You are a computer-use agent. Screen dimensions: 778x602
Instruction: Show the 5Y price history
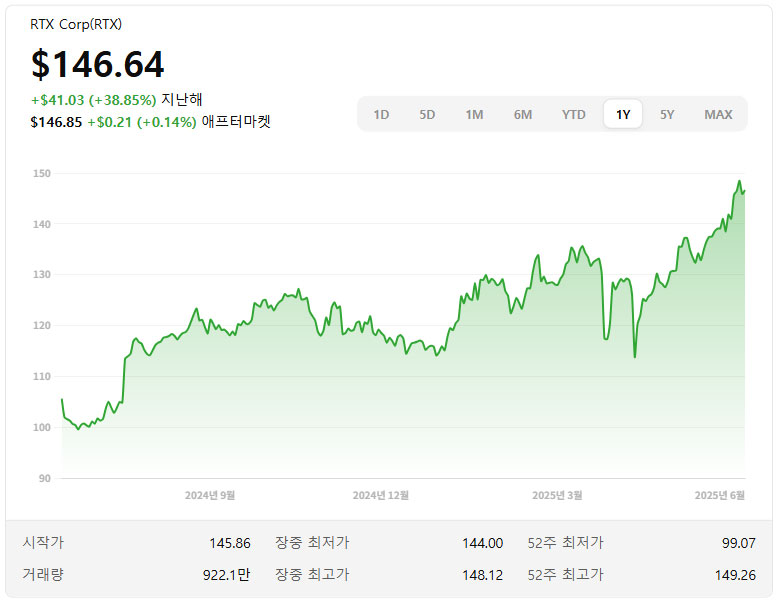(667, 115)
